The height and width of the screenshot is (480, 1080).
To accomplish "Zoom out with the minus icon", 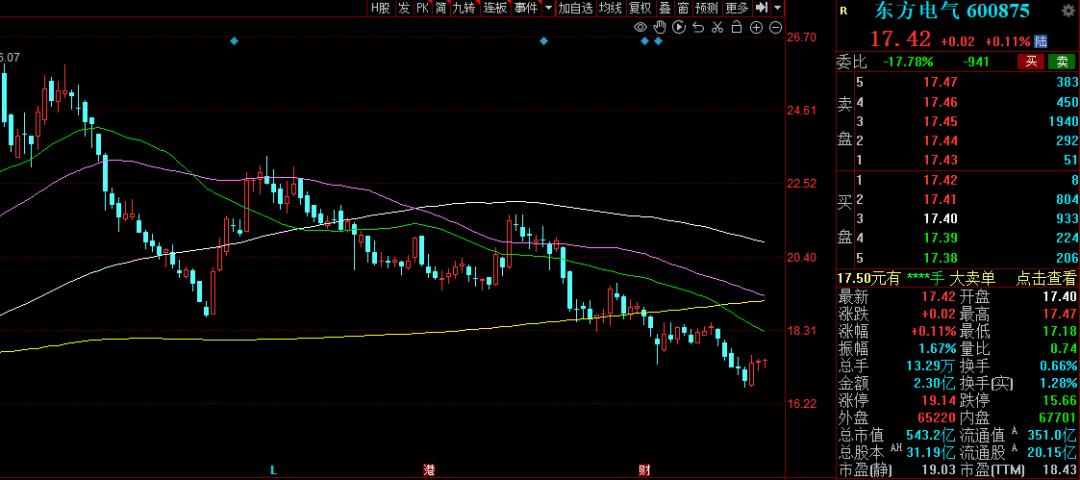I will [776, 27].
